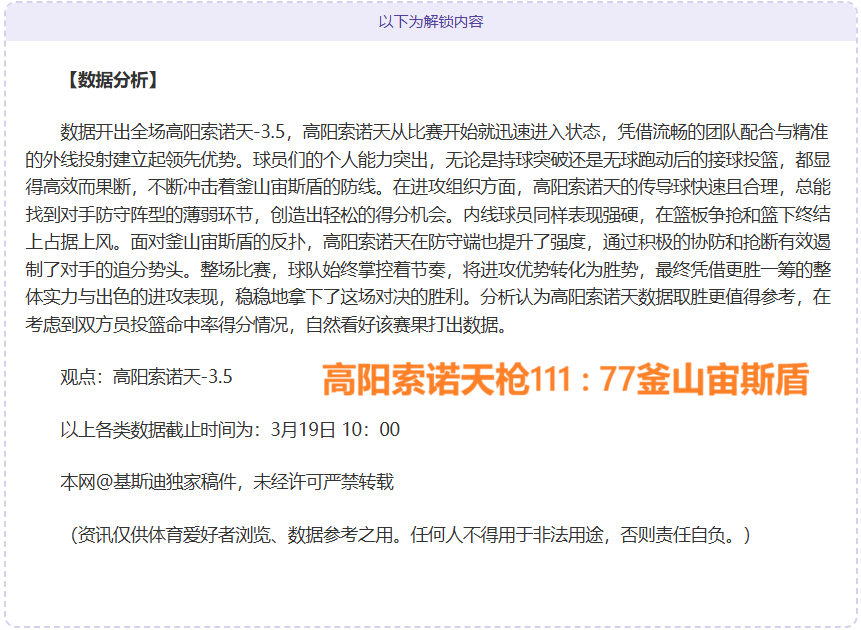This screenshot has width=861, height=630.
Task: Select the first paragraph of analysis text
Action: (x=430, y=225)
